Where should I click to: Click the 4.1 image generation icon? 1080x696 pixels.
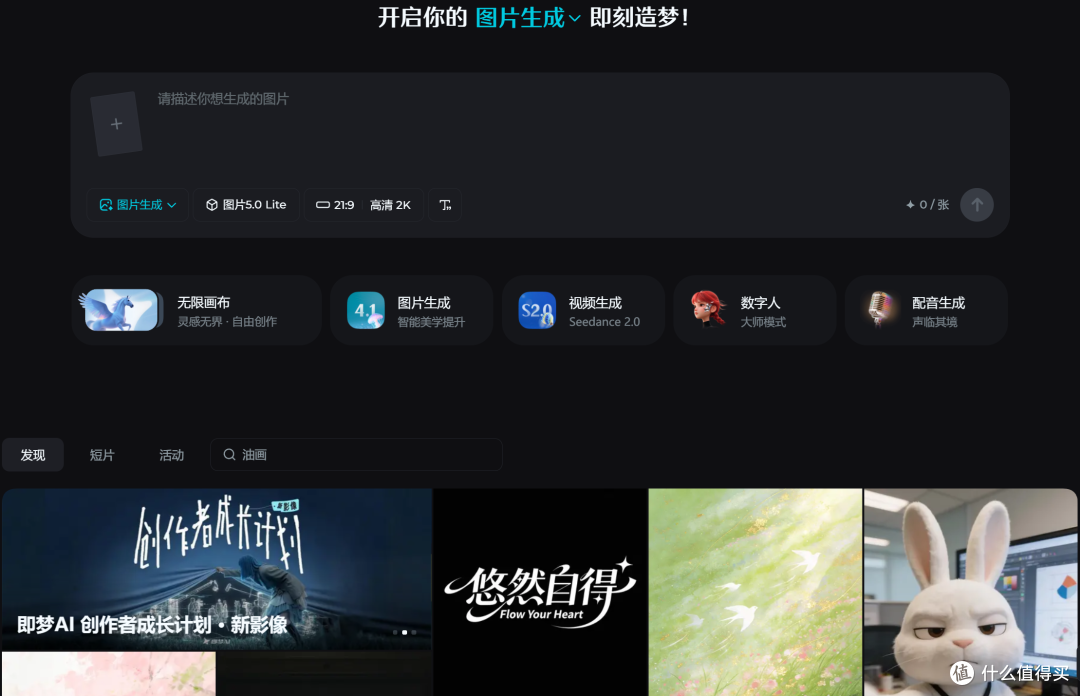tap(366, 310)
